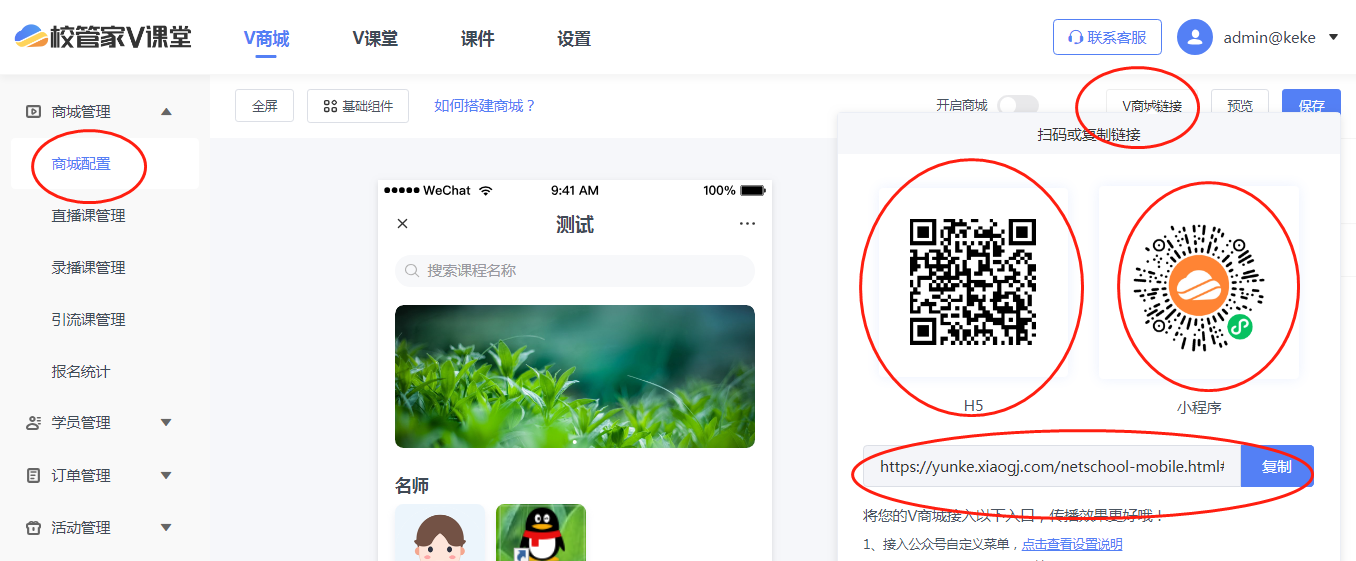Click the headset icon in 联系客服
This screenshot has height=561, width=1356.
(1076, 38)
